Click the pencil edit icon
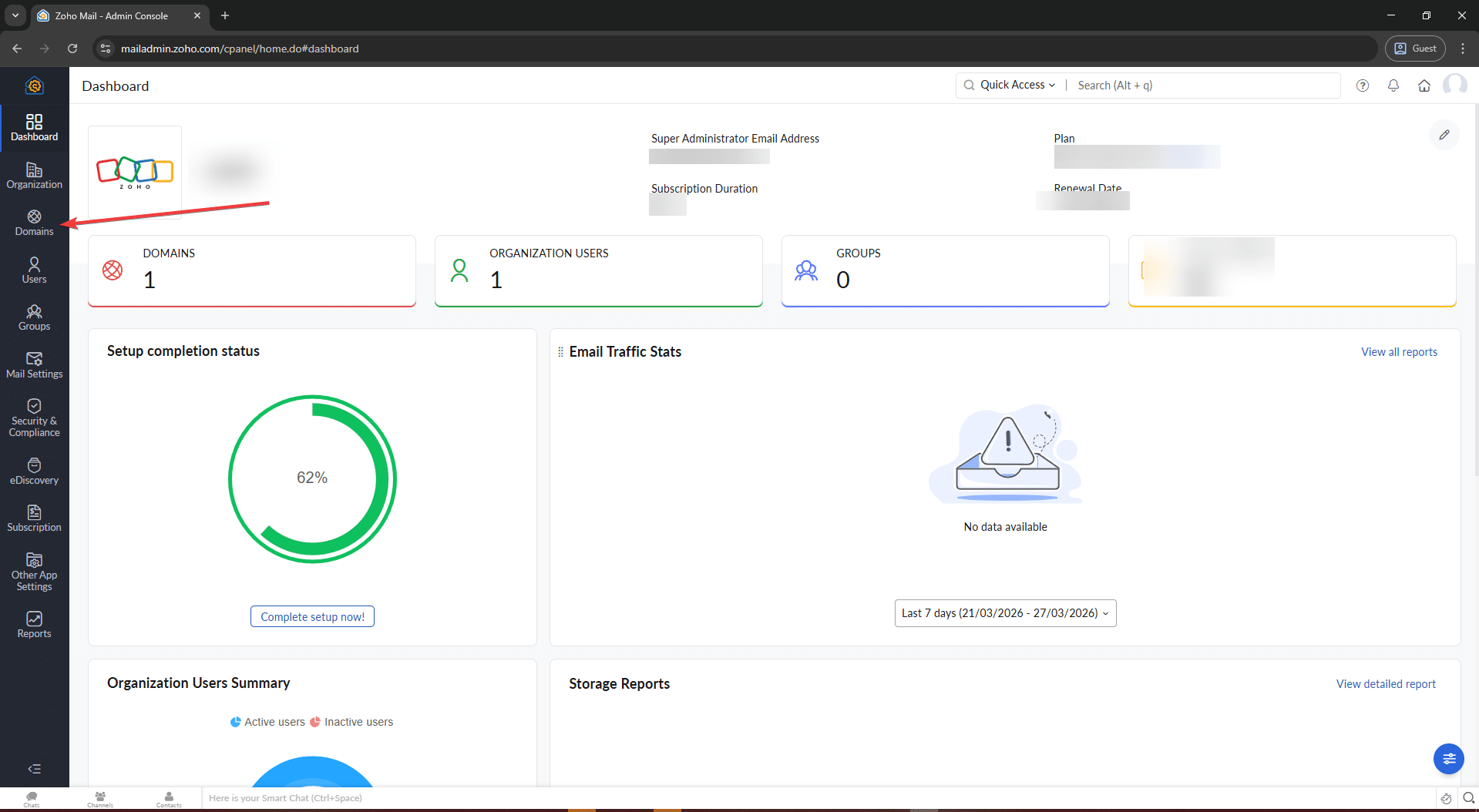Viewport: 1479px width, 812px height. pyautogui.click(x=1444, y=135)
